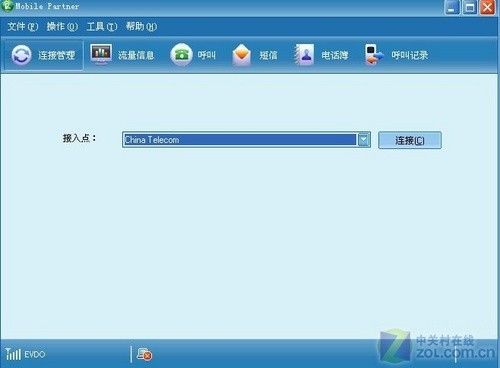Click the disconnected network status icon

pos(144,354)
